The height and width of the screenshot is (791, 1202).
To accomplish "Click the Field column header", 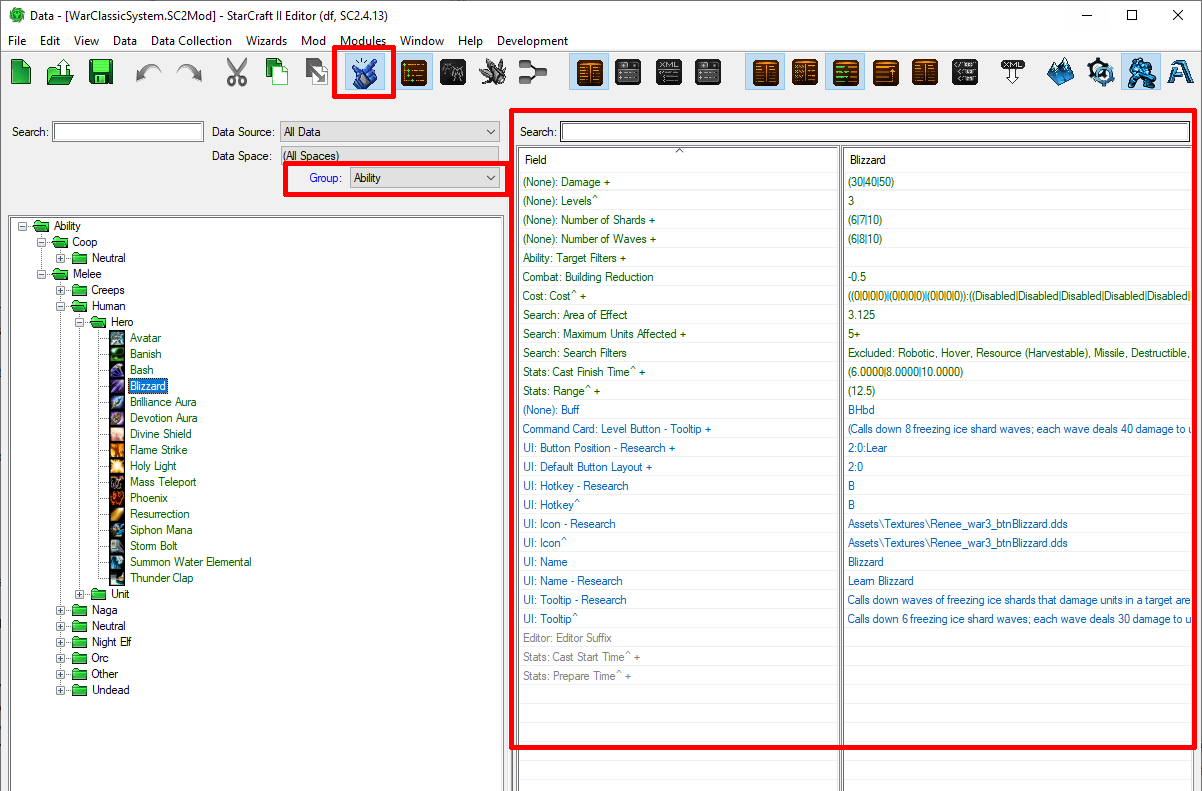I will (679, 159).
